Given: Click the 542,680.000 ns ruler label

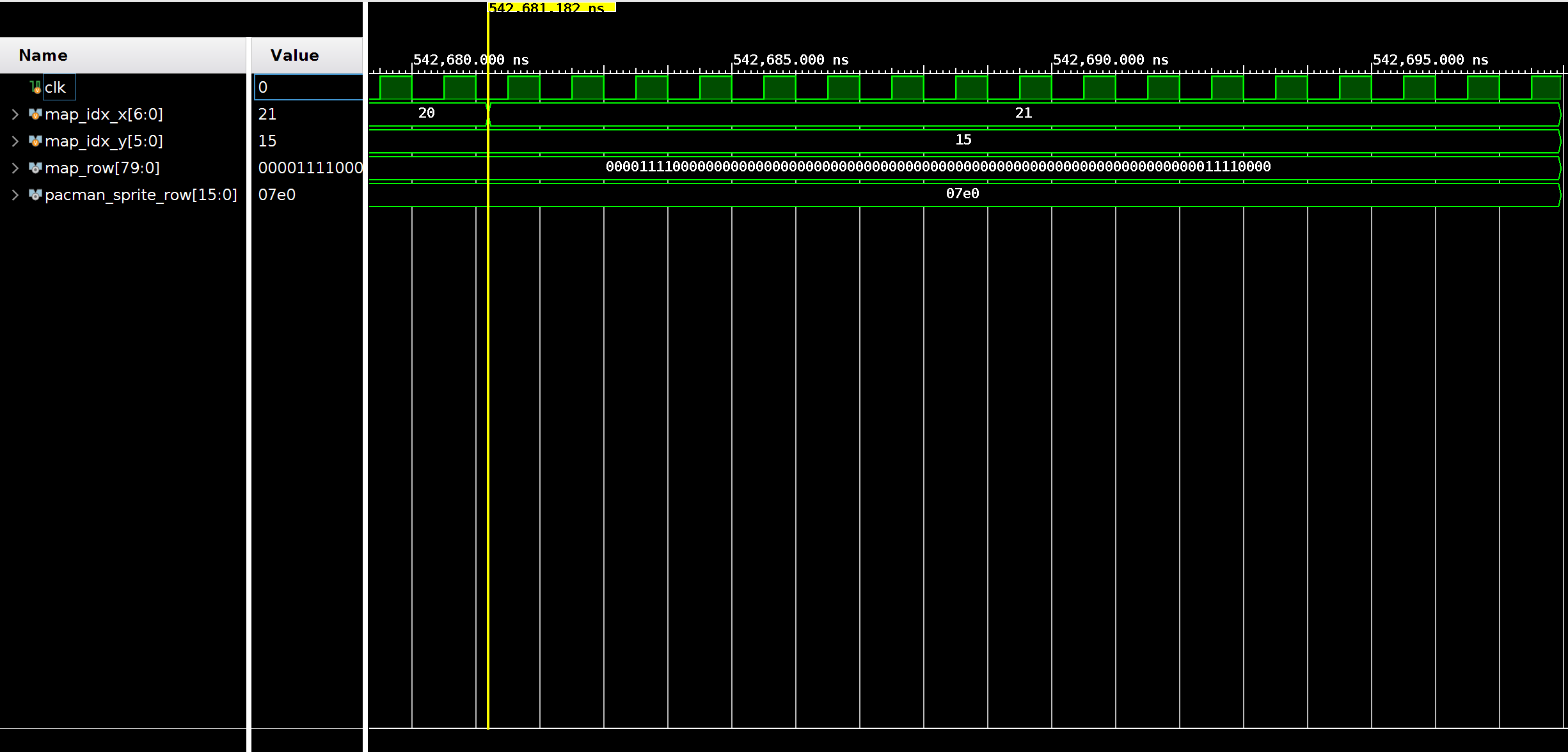Looking at the screenshot, I should 471,60.
